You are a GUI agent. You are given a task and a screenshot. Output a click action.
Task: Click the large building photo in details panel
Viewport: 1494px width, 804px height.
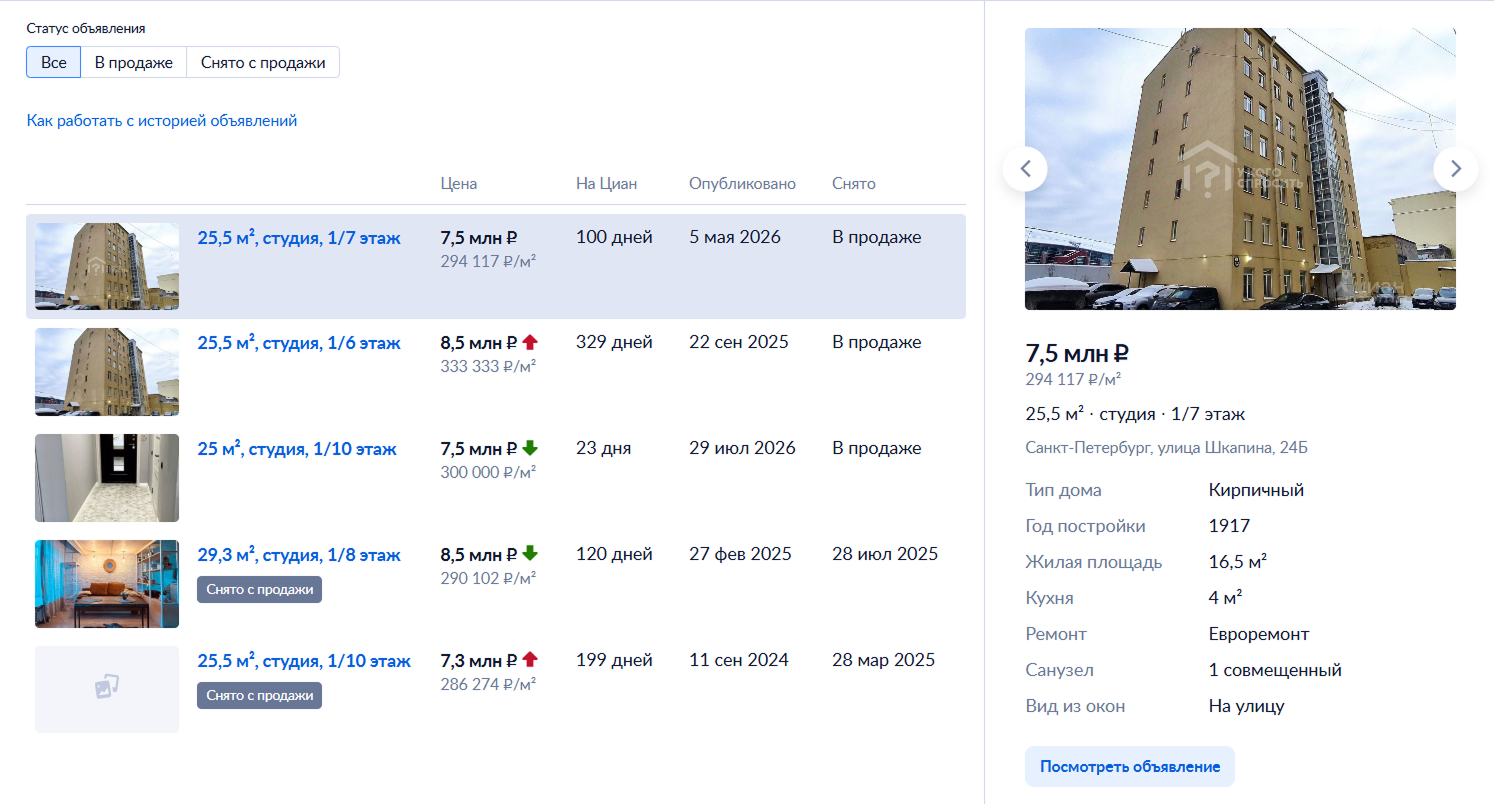point(1240,169)
